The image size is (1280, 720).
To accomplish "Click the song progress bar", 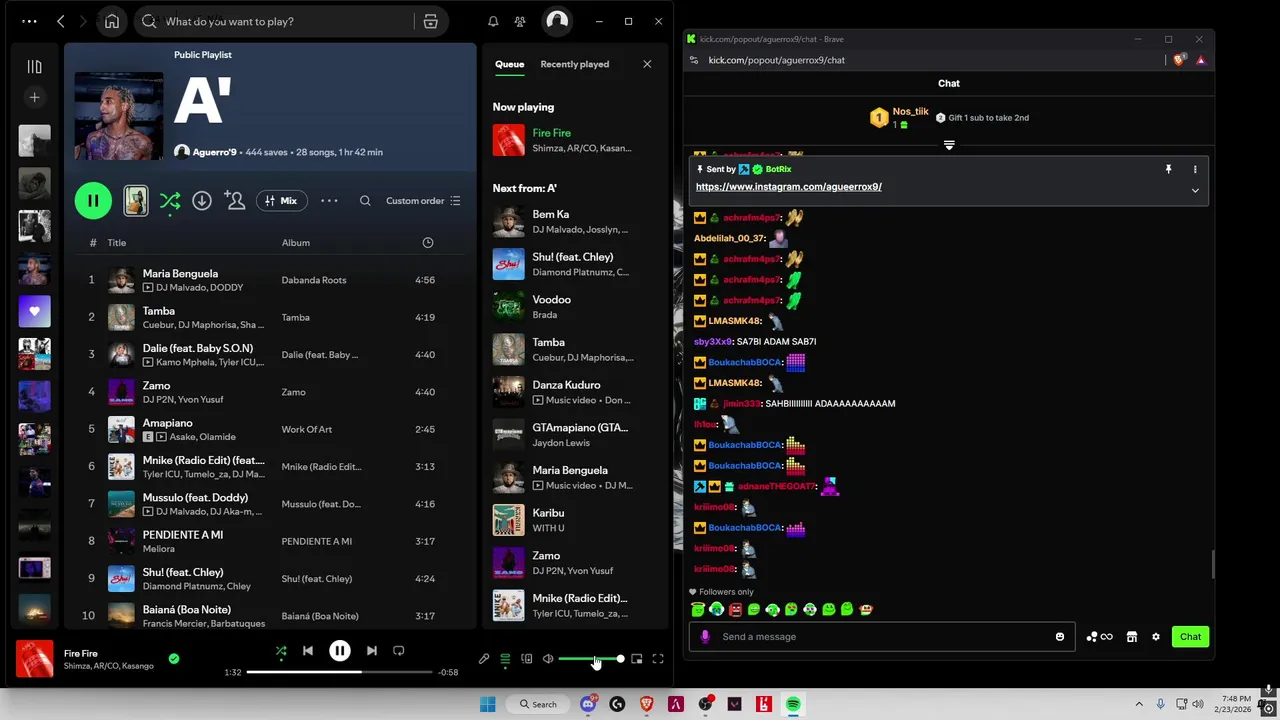I will 339,672.
